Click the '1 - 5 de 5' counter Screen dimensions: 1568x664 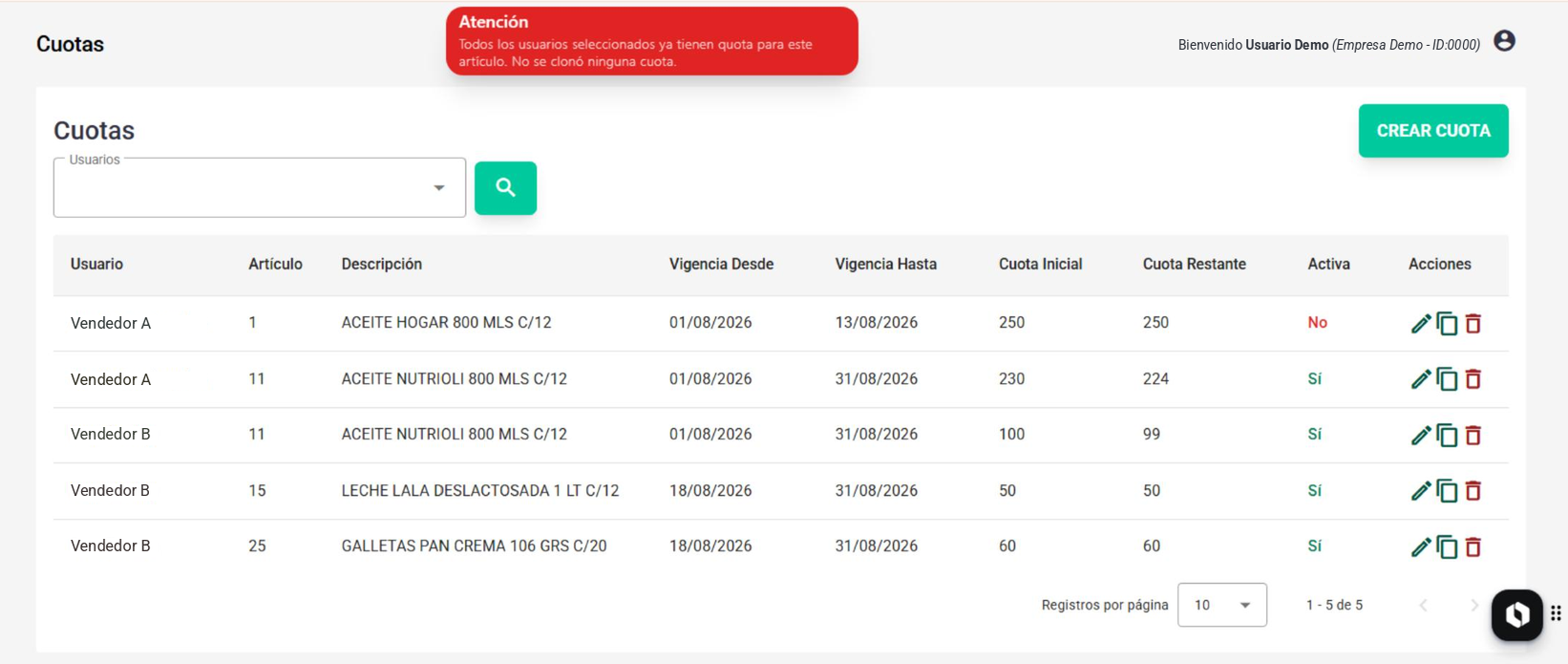click(1334, 605)
